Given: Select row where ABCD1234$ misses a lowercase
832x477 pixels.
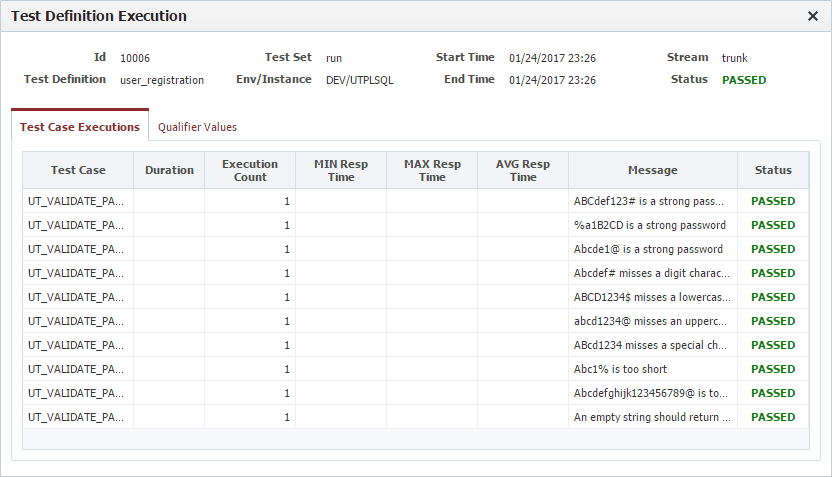Looking at the screenshot, I should click(x=415, y=297).
